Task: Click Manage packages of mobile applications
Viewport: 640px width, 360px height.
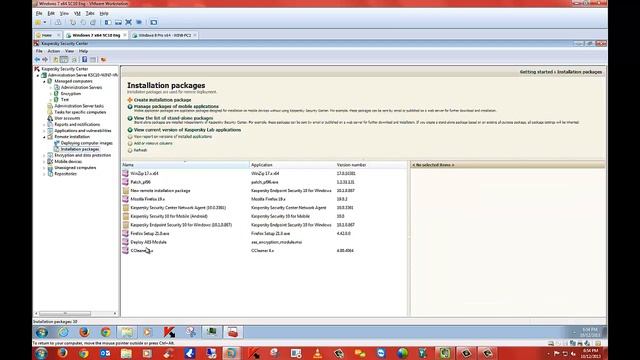Action: click(x=176, y=106)
